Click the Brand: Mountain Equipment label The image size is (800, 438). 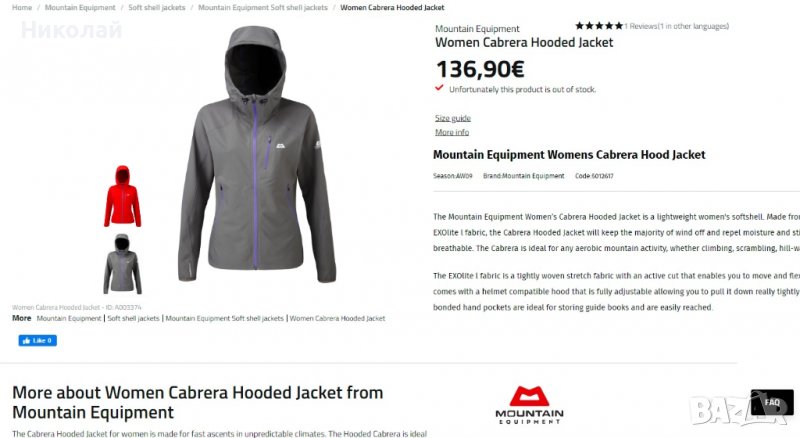pos(523,176)
